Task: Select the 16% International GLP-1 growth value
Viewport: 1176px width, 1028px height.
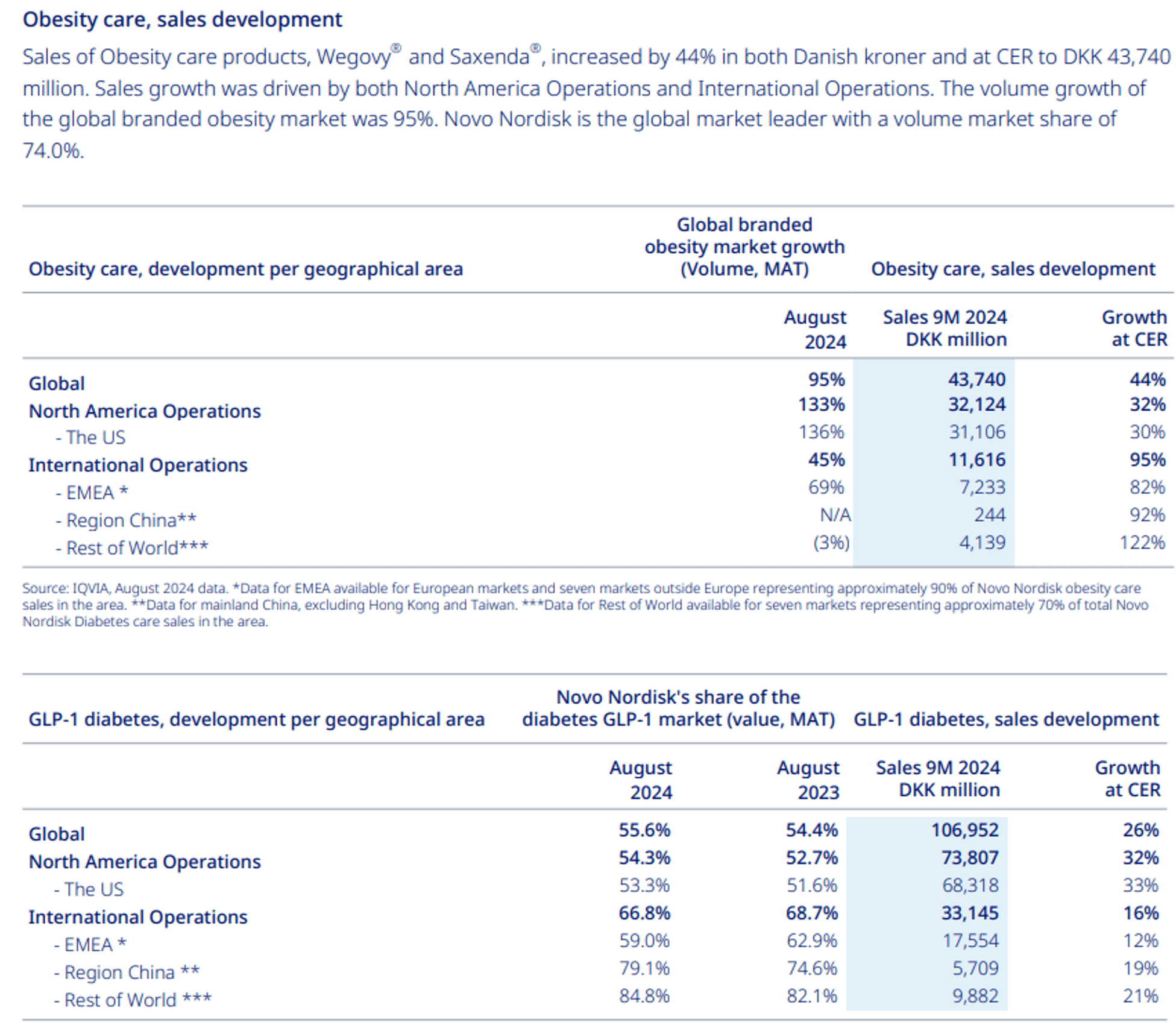Action: tap(1140, 913)
